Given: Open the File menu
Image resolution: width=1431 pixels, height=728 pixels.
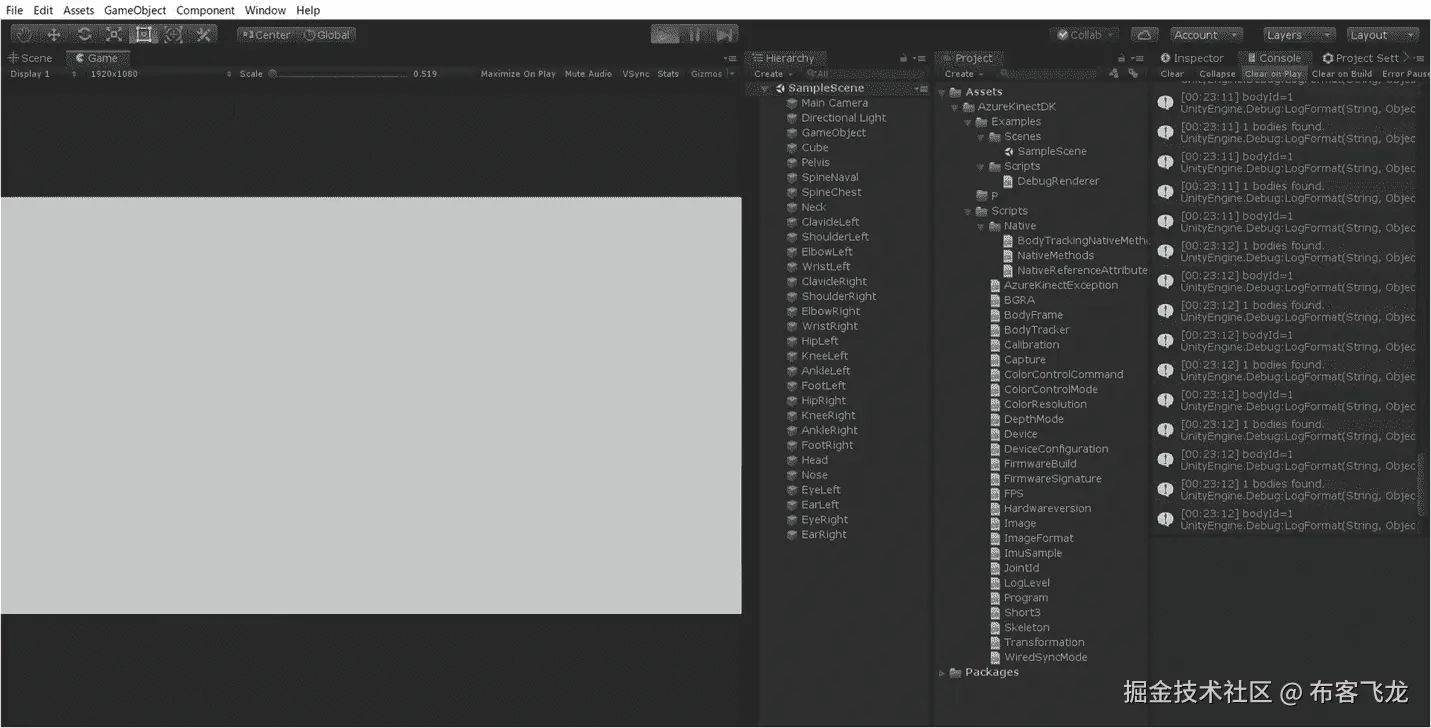Looking at the screenshot, I should (x=14, y=10).
